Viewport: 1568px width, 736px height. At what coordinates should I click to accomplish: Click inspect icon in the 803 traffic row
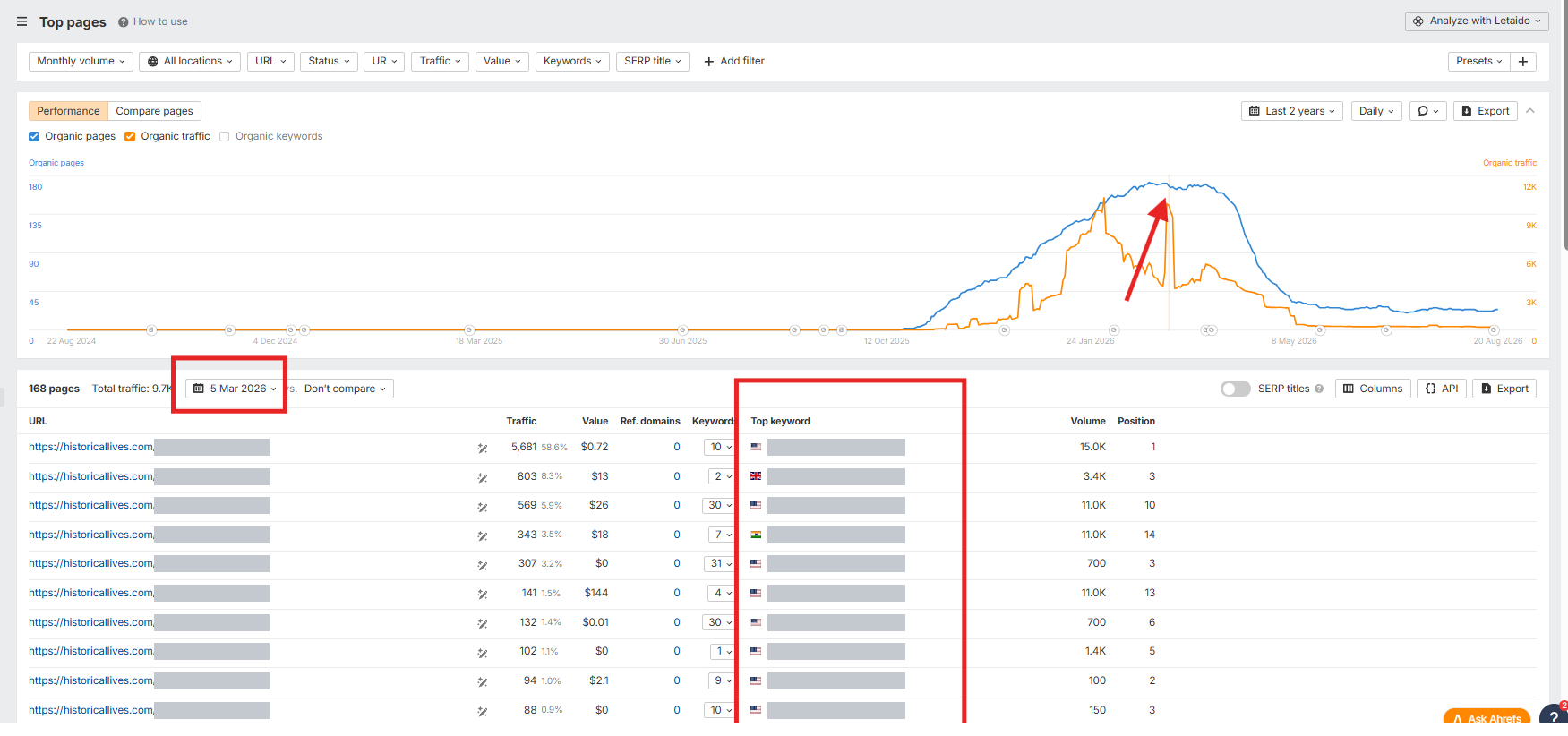(483, 477)
